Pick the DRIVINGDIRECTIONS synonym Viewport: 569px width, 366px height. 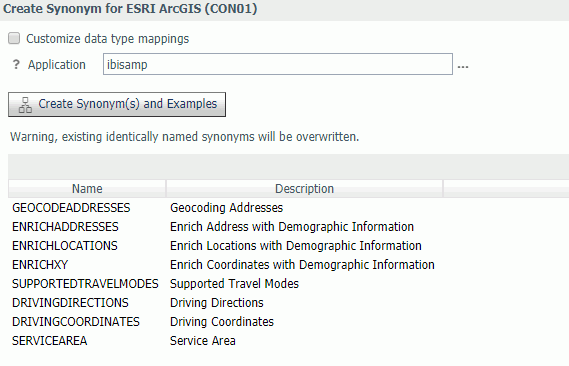click(x=70, y=303)
